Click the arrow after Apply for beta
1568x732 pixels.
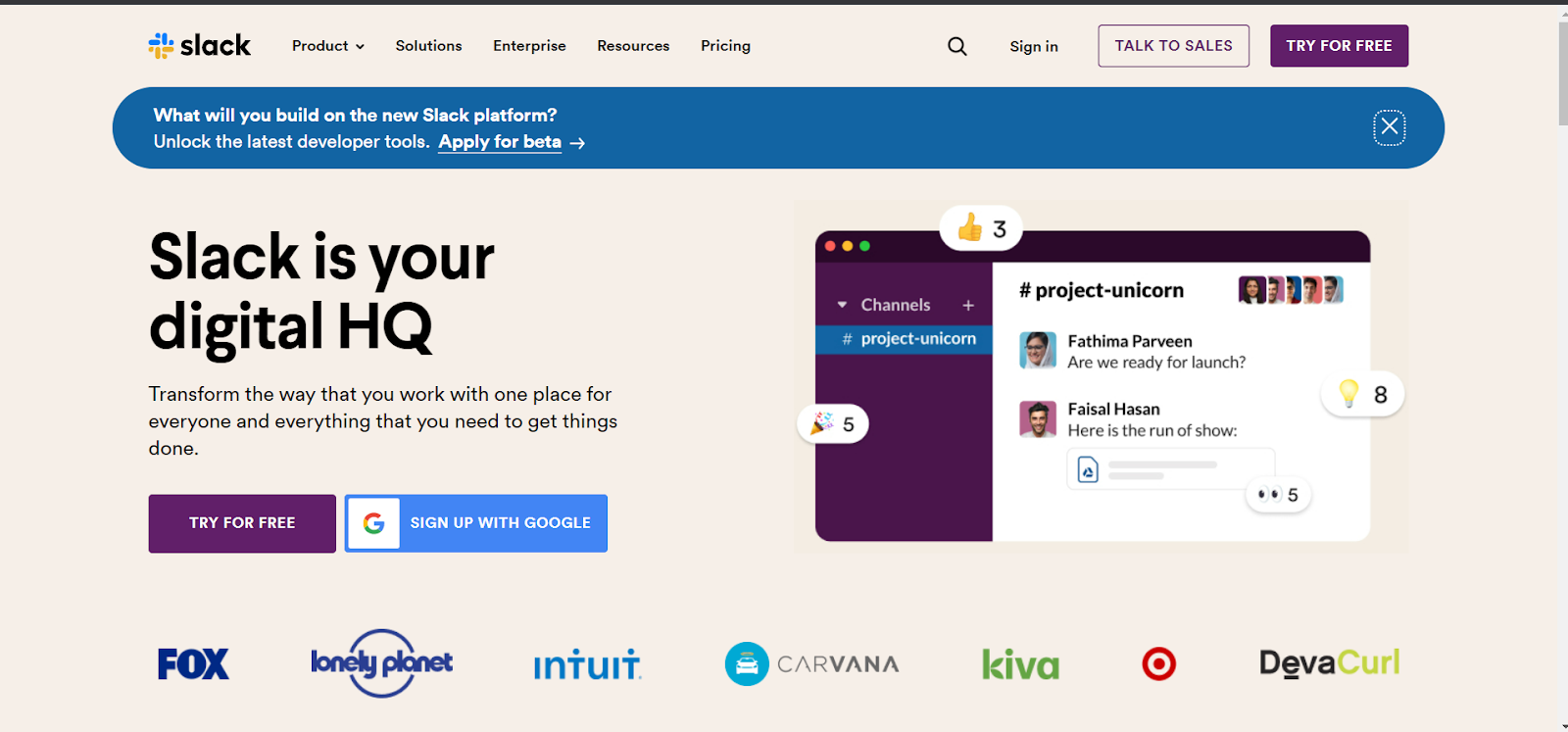coord(578,143)
